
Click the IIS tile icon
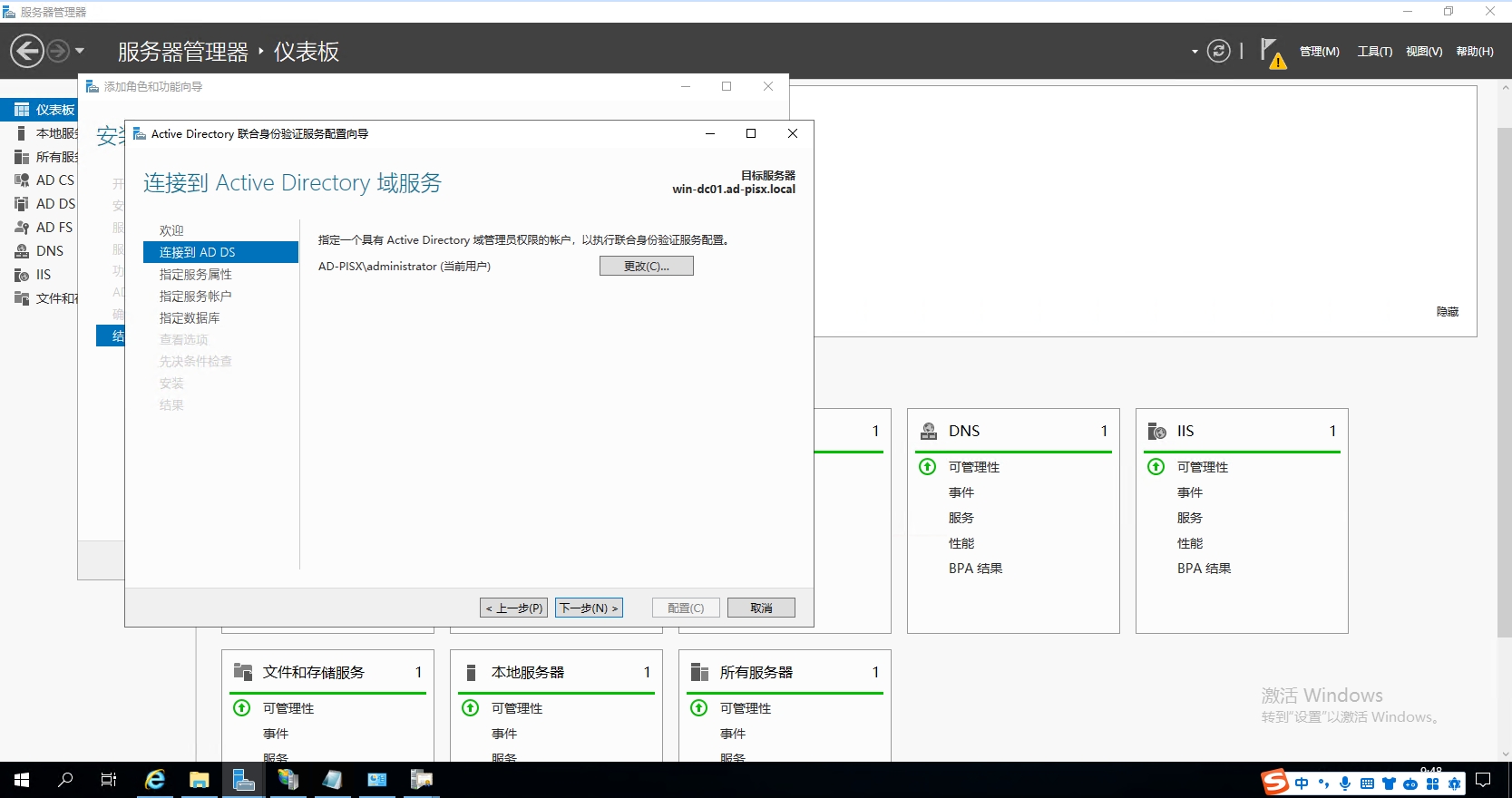pos(1157,431)
